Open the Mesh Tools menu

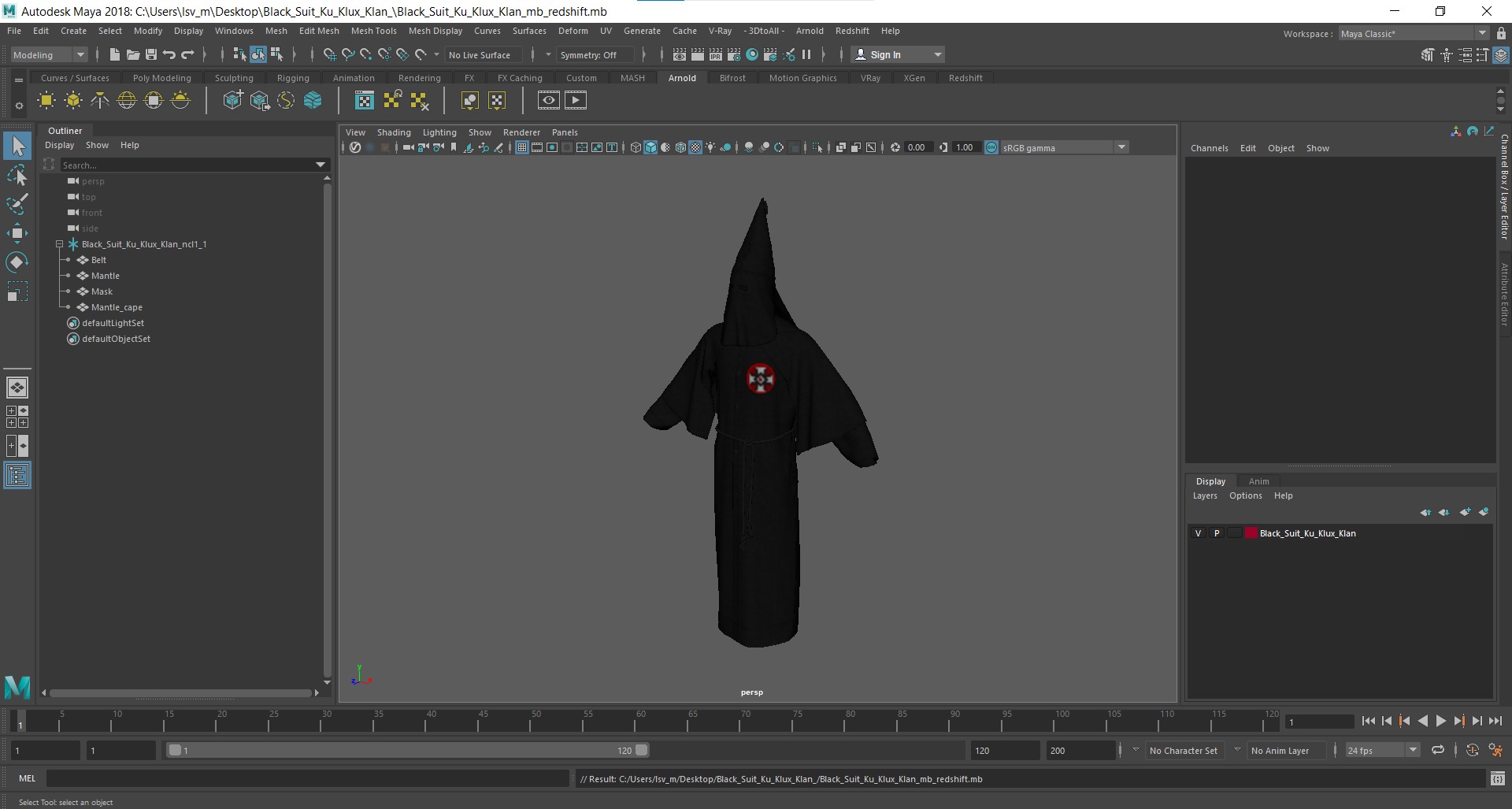(x=373, y=31)
